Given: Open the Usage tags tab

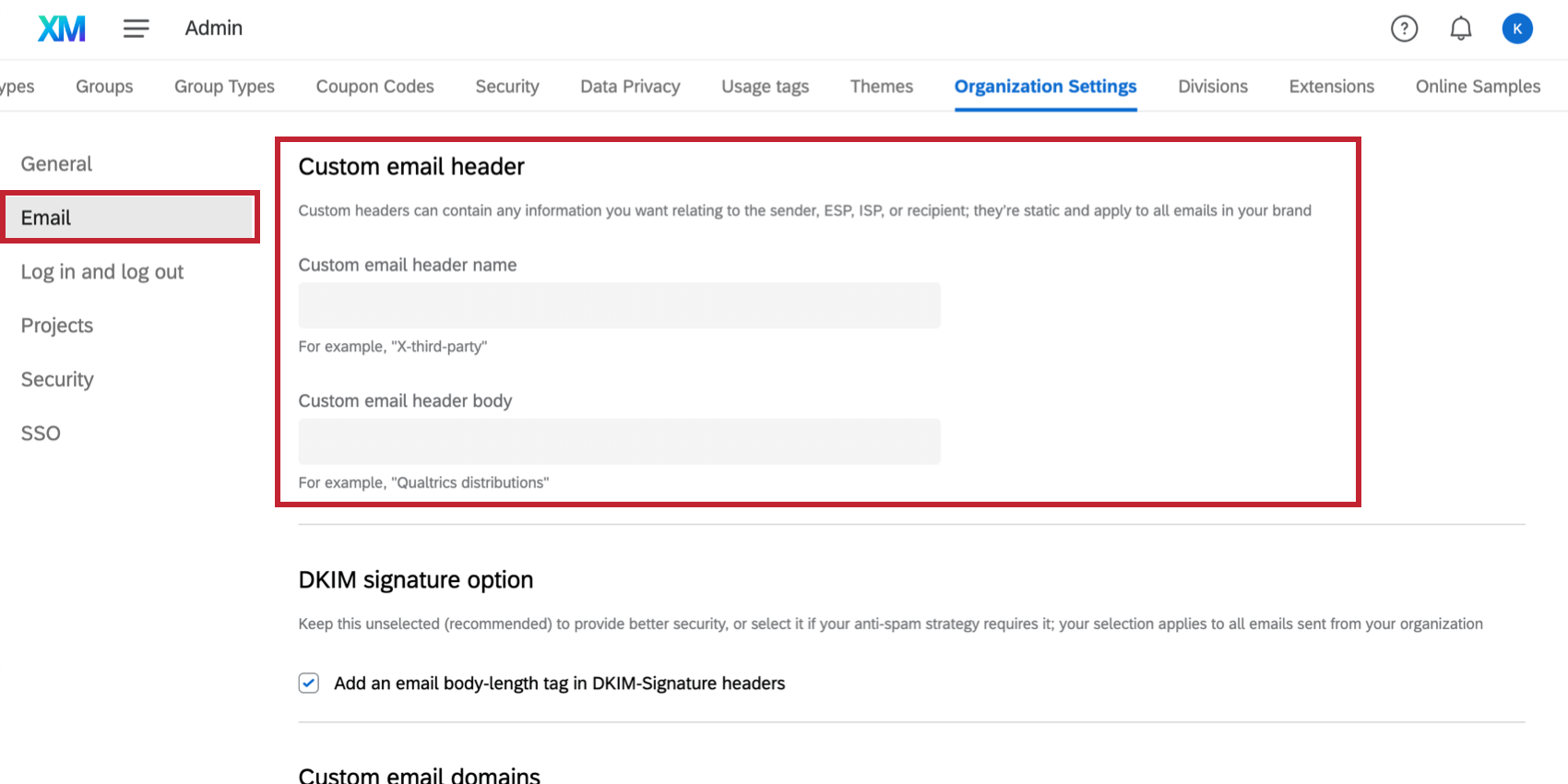Looking at the screenshot, I should (765, 86).
